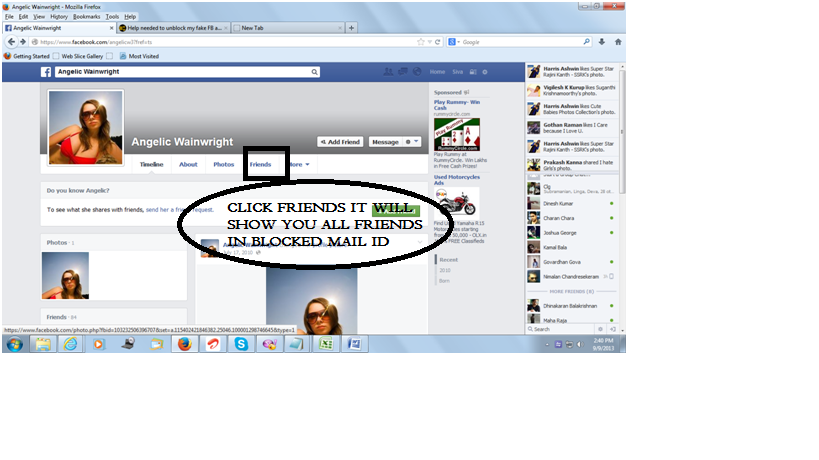
Task: Open Word from the taskbar
Action: [354, 344]
